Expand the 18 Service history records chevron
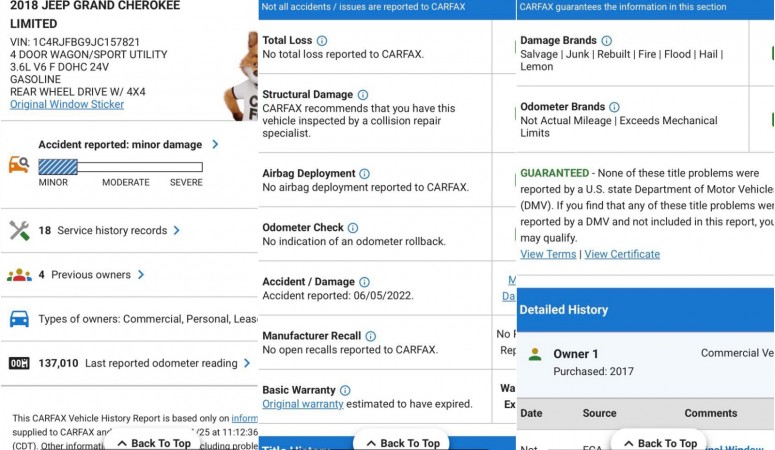This screenshot has height=450, width=775. tap(176, 230)
